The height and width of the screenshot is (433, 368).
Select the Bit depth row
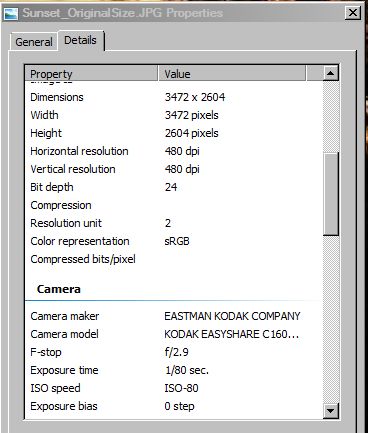click(174, 187)
